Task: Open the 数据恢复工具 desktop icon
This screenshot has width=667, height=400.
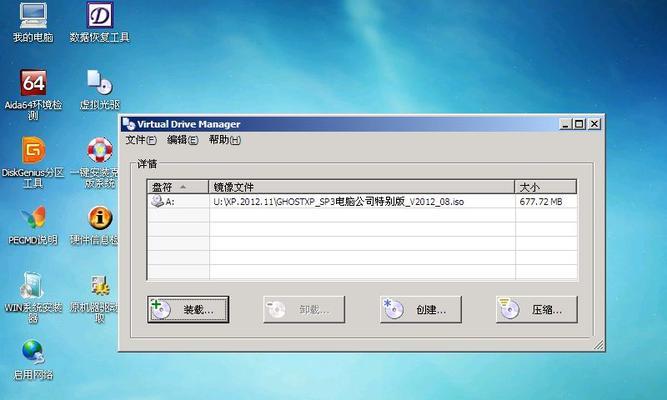Action: [x=100, y=23]
